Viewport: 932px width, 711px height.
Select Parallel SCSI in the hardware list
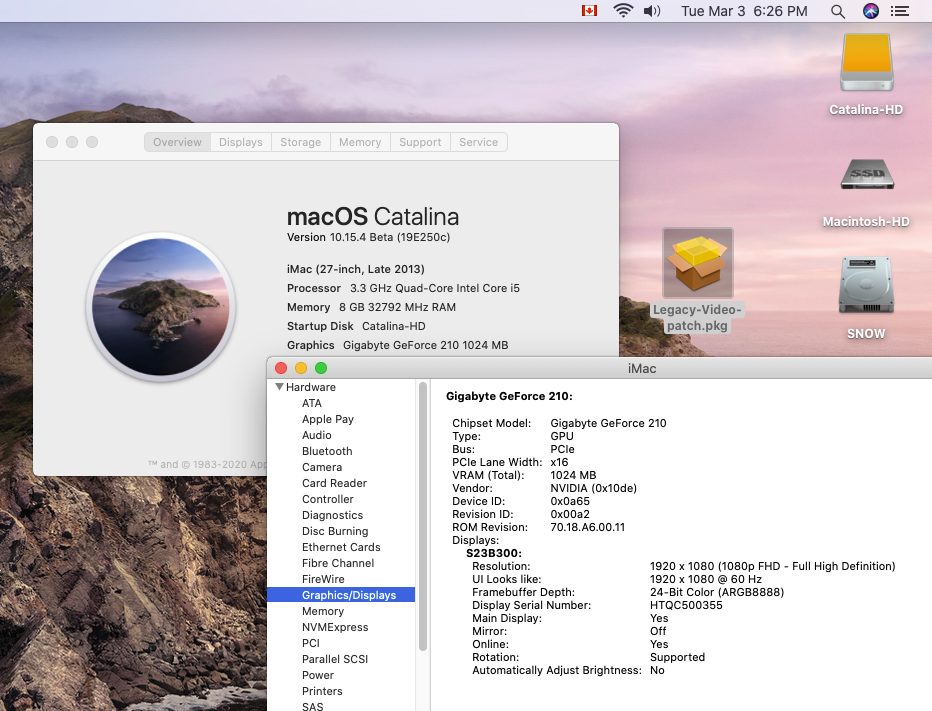341,659
